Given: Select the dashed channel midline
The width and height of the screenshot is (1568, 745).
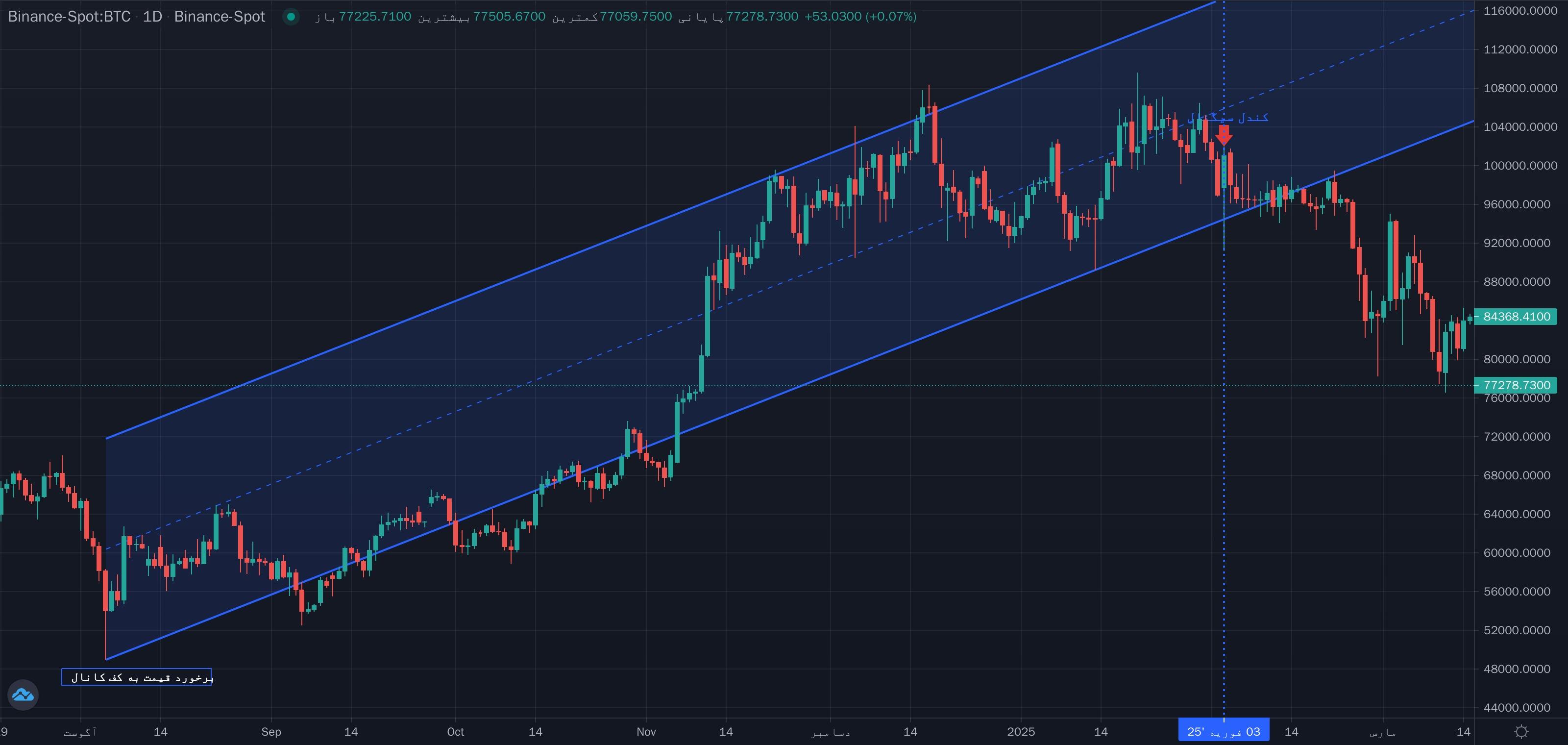Looking at the screenshot, I should (x=790, y=280).
